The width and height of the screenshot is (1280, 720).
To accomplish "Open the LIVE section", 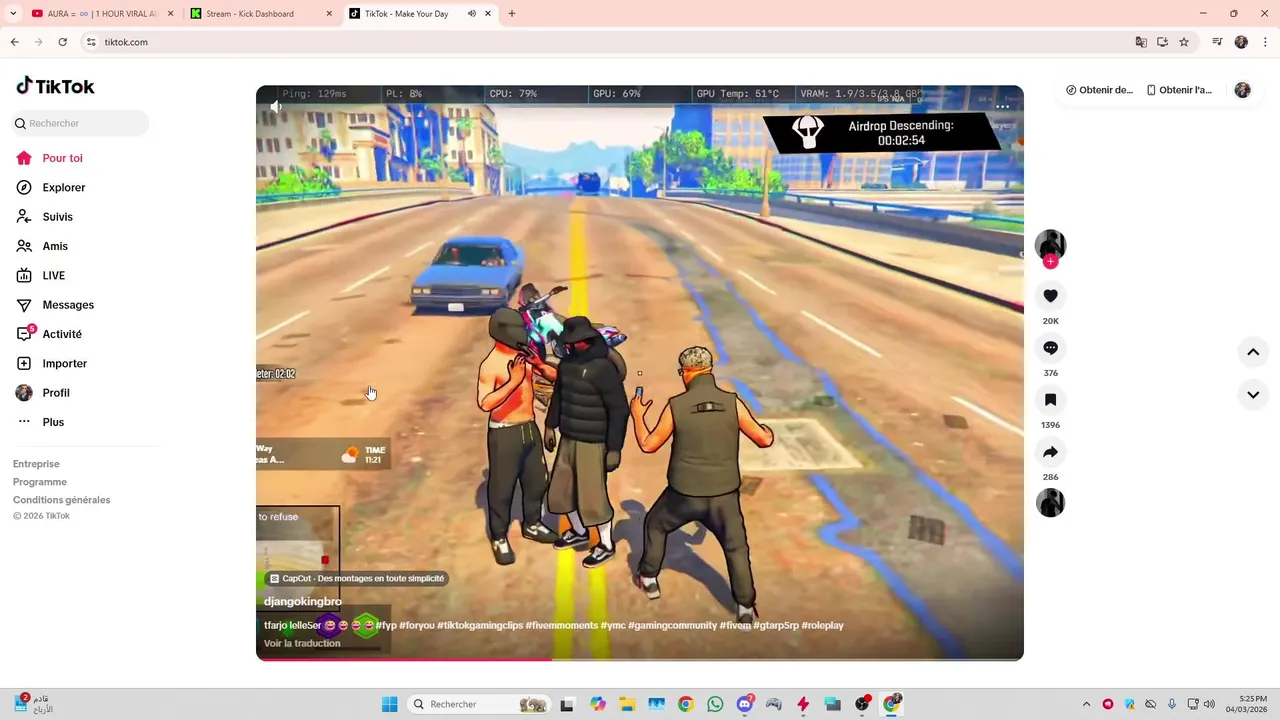I will (53, 275).
